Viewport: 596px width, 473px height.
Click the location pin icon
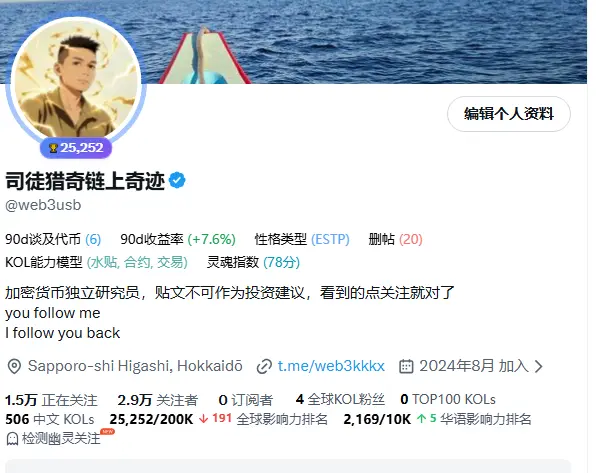(14, 367)
